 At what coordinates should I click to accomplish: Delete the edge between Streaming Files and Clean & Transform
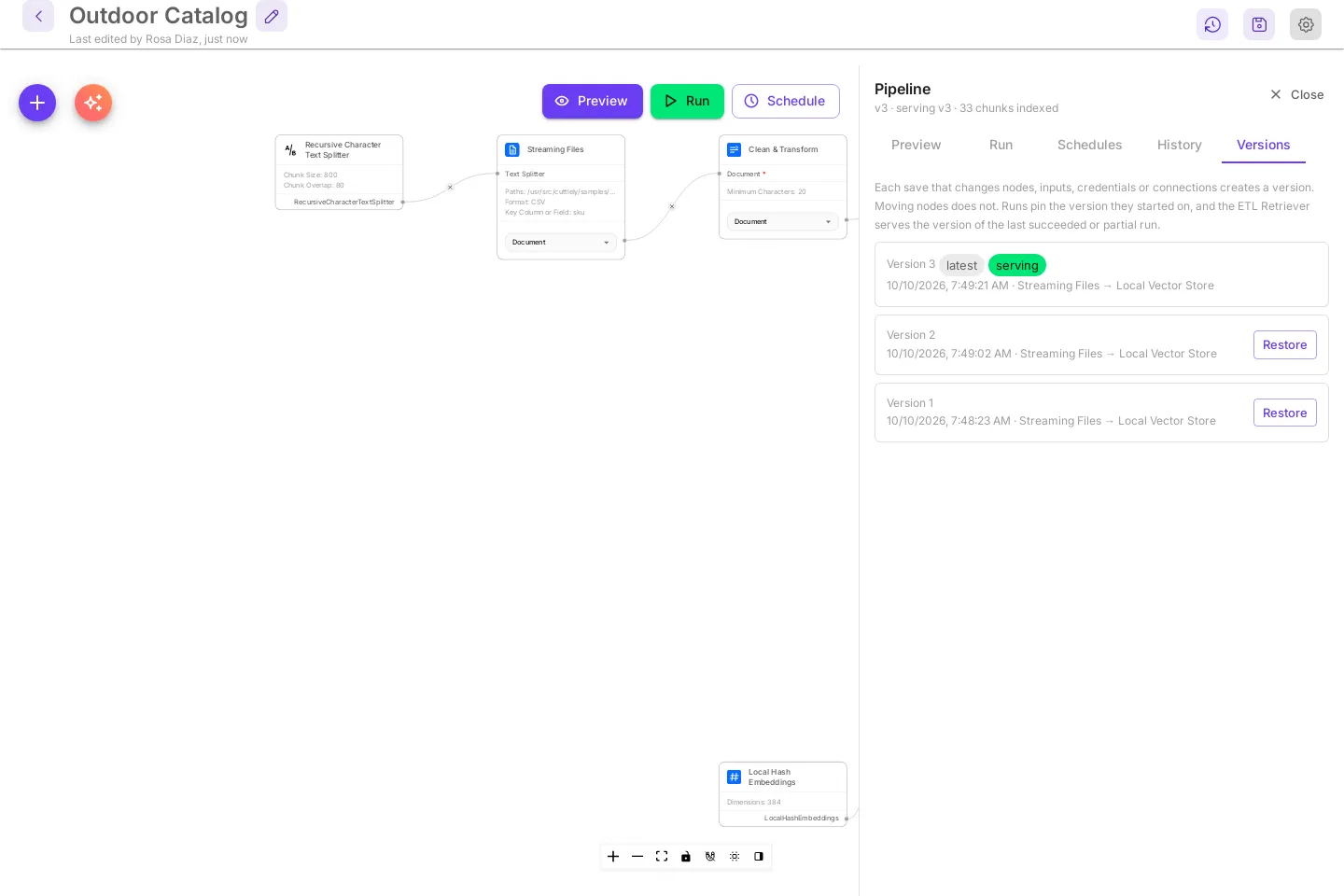pos(672,206)
